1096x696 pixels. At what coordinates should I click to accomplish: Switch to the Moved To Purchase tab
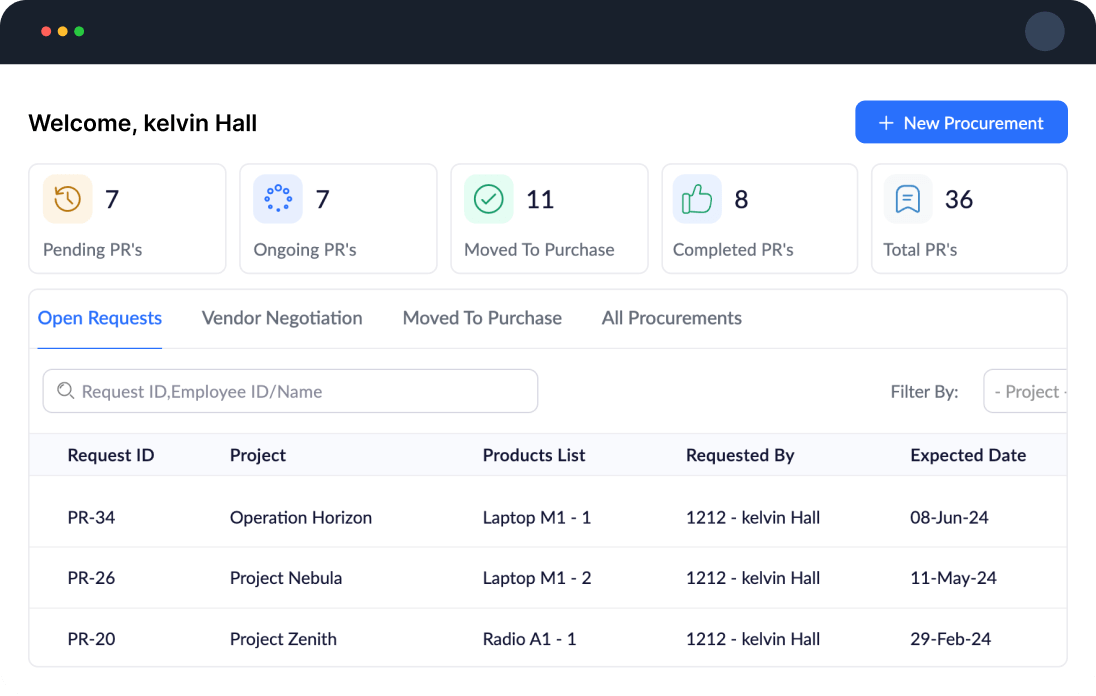pos(482,317)
